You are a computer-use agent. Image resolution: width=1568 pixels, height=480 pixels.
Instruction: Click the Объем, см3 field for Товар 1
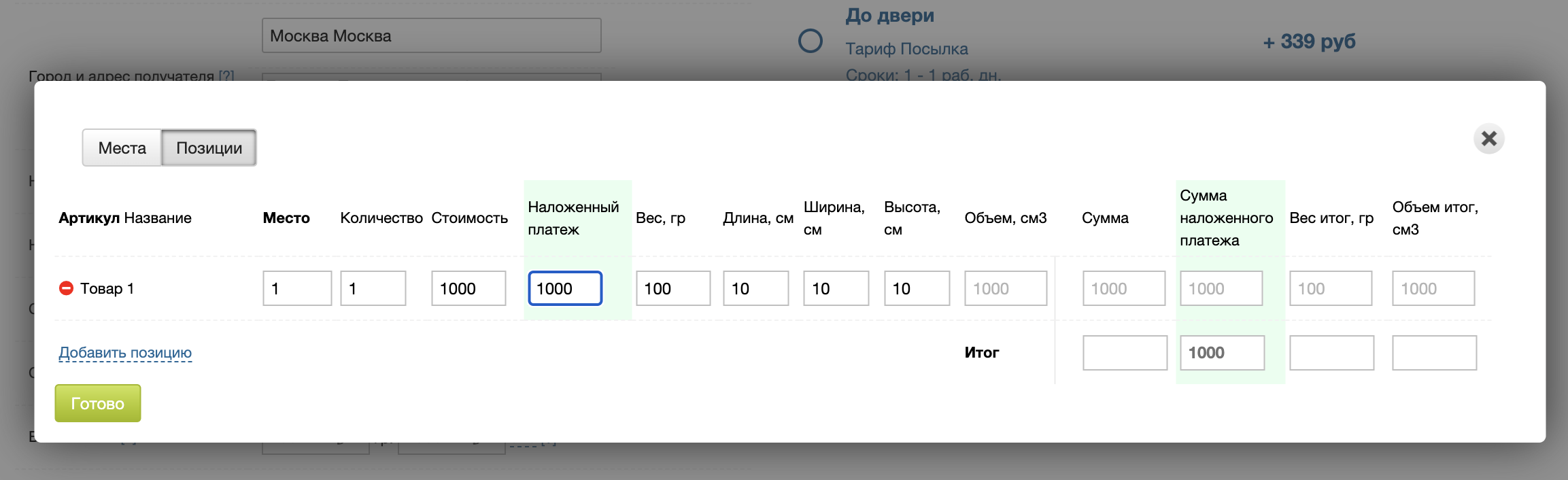pos(1005,288)
